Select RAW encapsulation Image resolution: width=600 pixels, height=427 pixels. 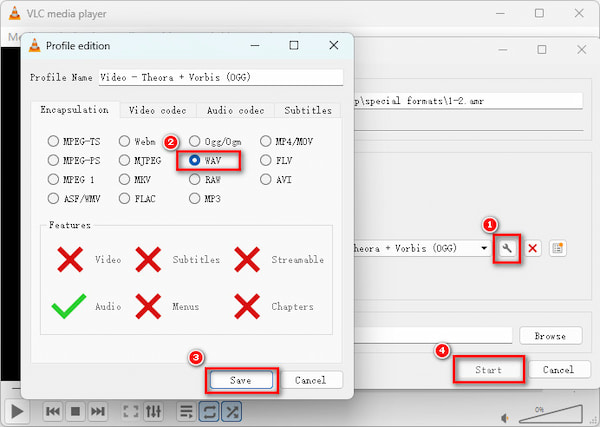pyautogui.click(x=205, y=179)
